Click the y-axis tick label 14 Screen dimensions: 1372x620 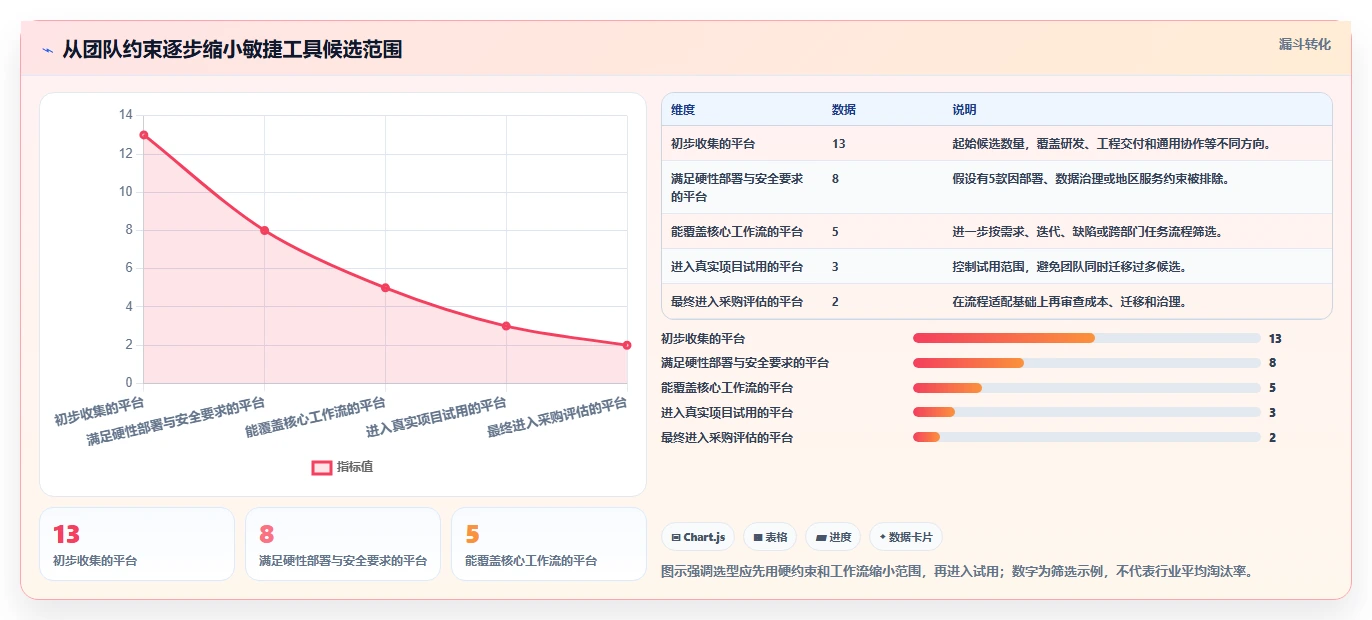pyautogui.click(x=125, y=115)
